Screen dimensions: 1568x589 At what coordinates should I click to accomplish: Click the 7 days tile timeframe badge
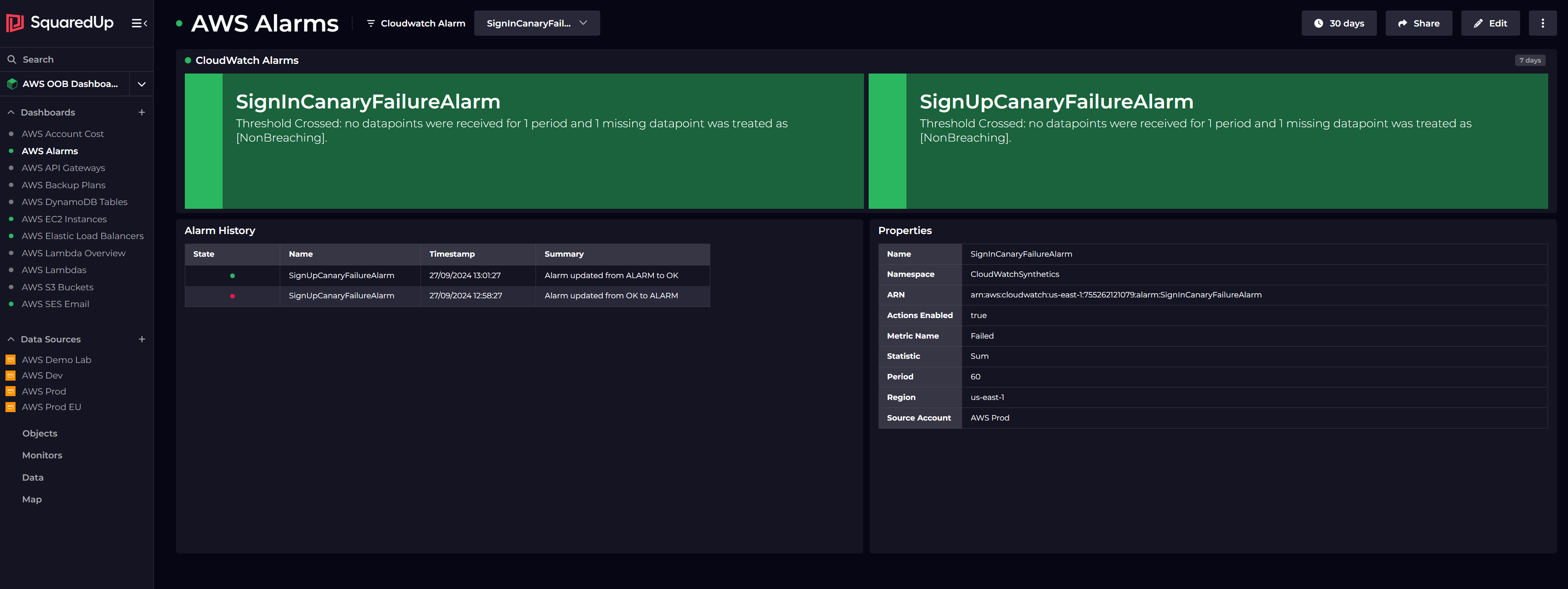(1530, 60)
